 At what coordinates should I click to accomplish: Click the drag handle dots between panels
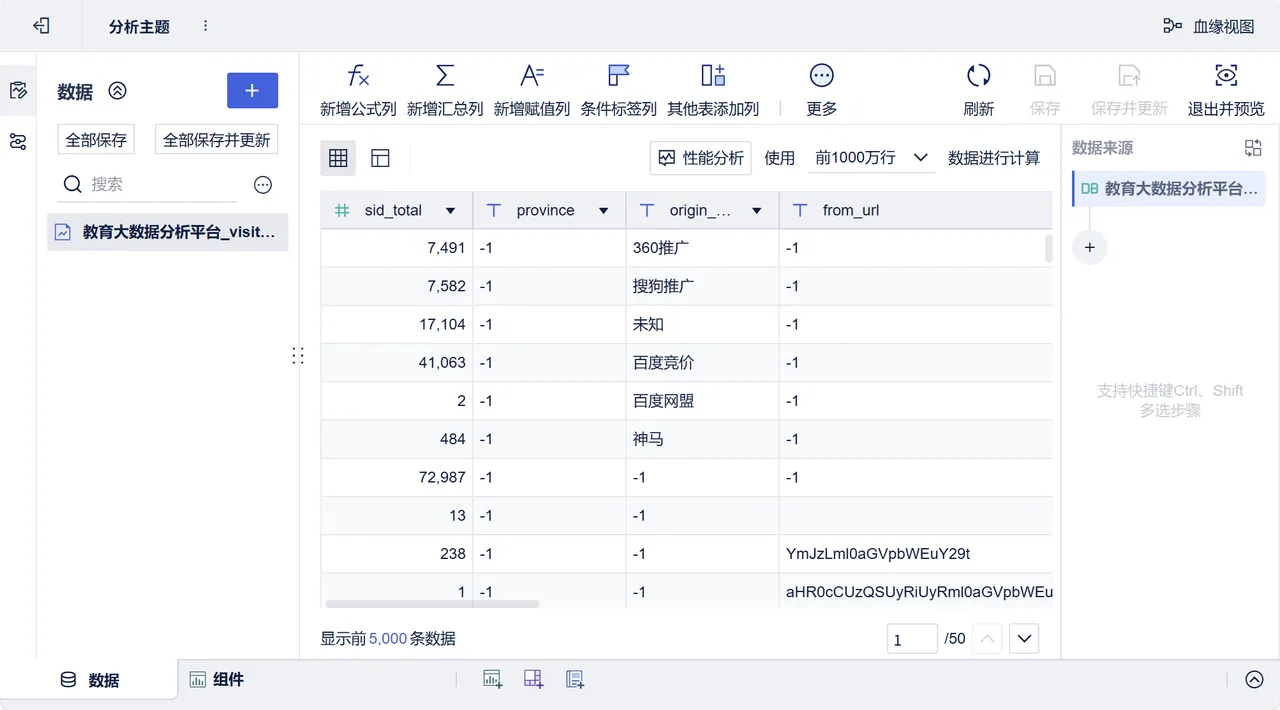coord(298,356)
